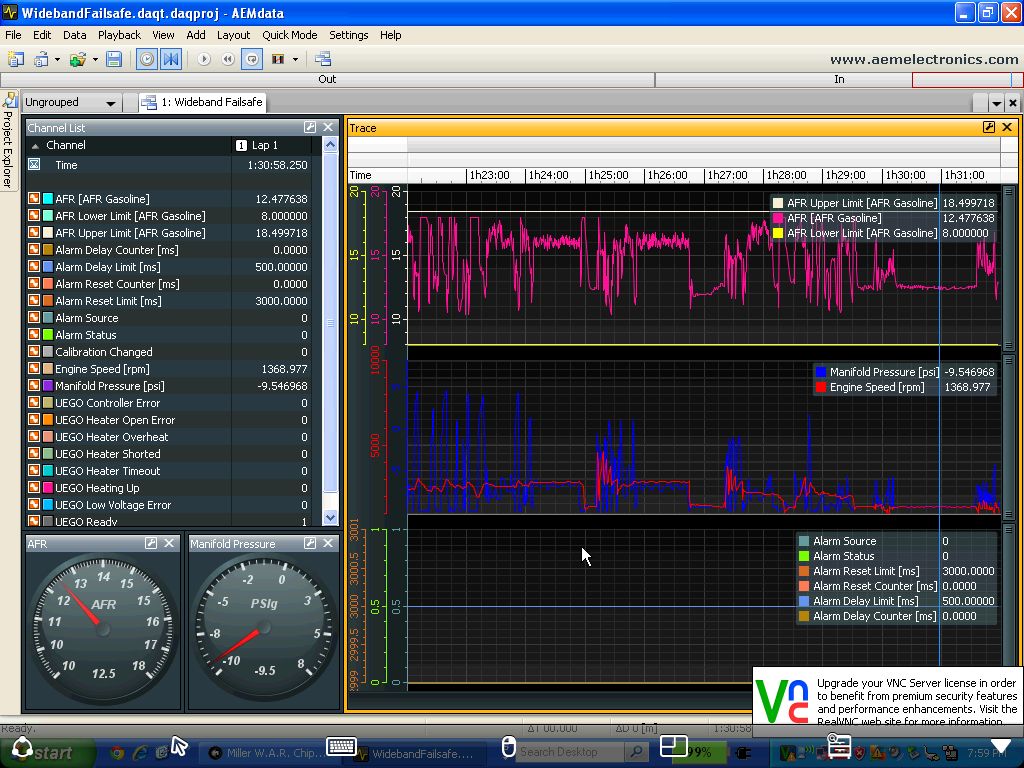Toggle the loop playback button
Viewport: 1024px width, 768px height.
click(x=252, y=60)
